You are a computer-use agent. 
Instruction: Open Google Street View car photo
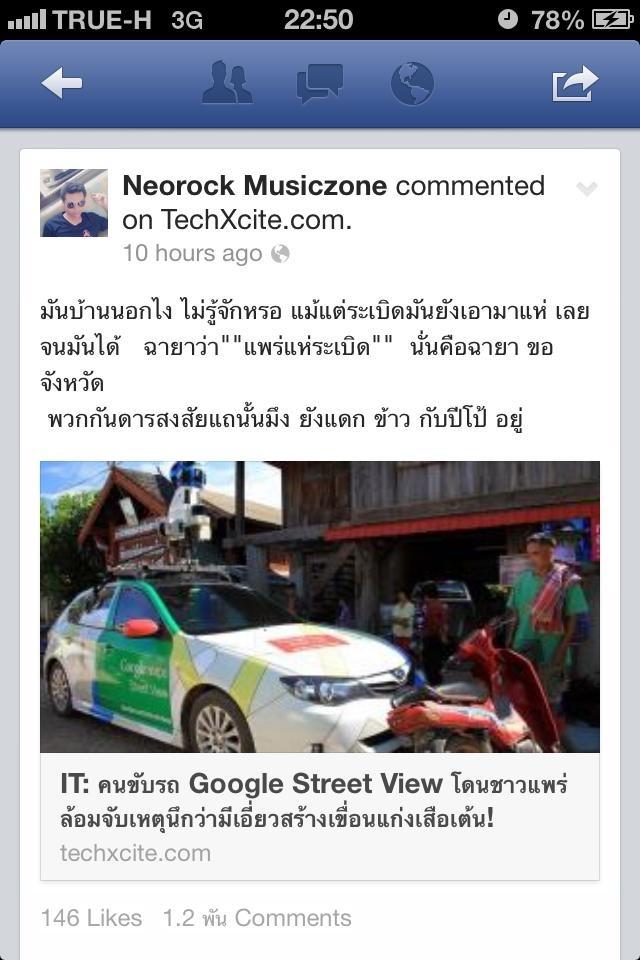(320, 607)
